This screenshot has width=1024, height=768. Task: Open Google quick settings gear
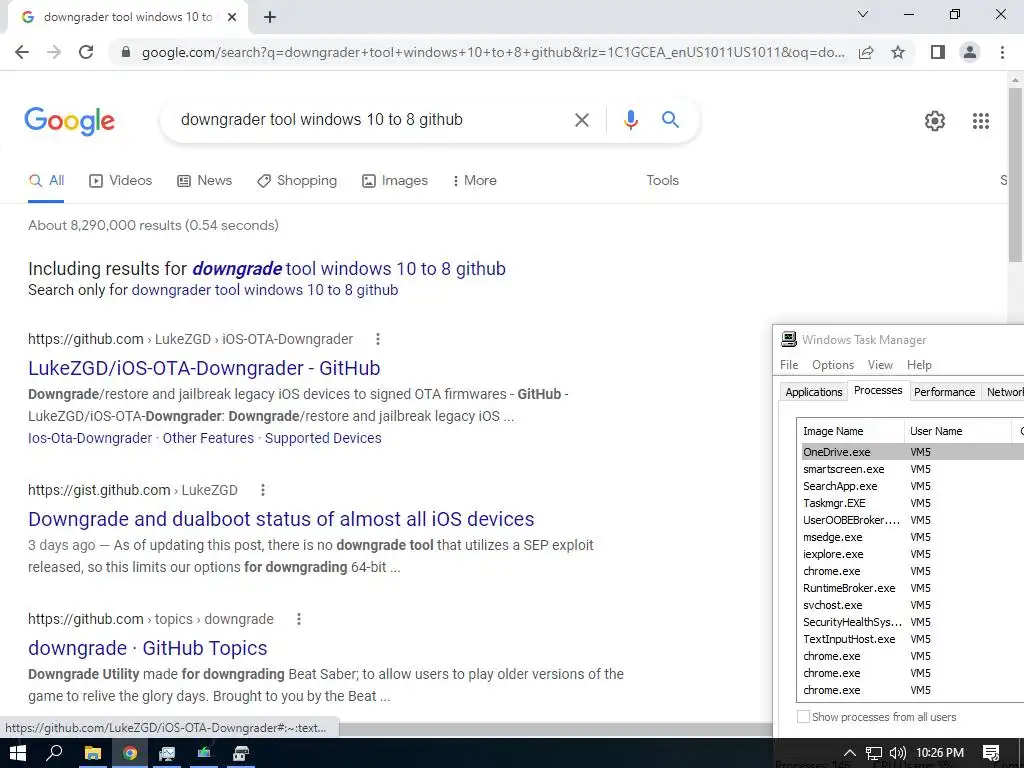pos(935,121)
